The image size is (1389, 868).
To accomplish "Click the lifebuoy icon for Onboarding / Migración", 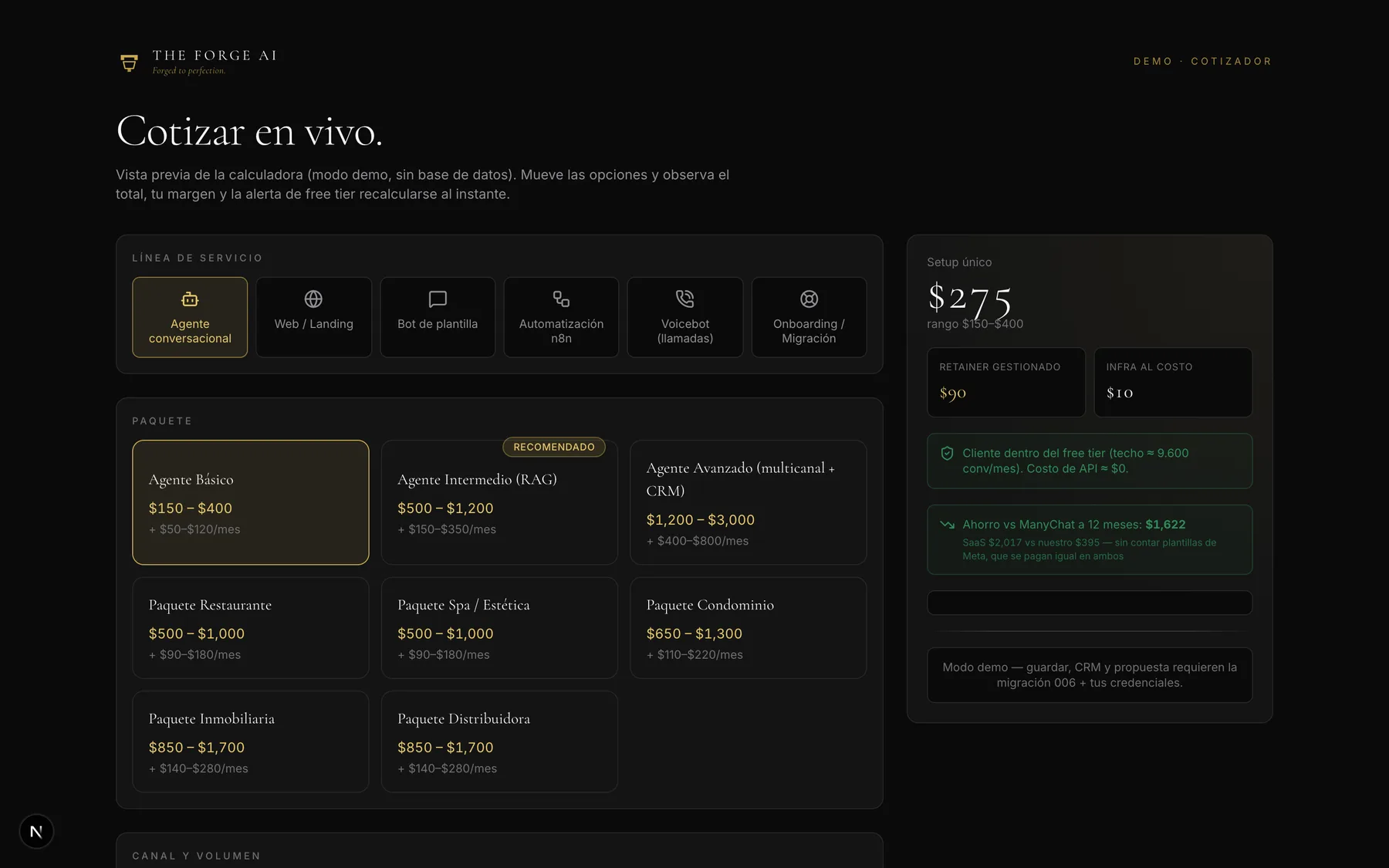I will click(x=809, y=299).
